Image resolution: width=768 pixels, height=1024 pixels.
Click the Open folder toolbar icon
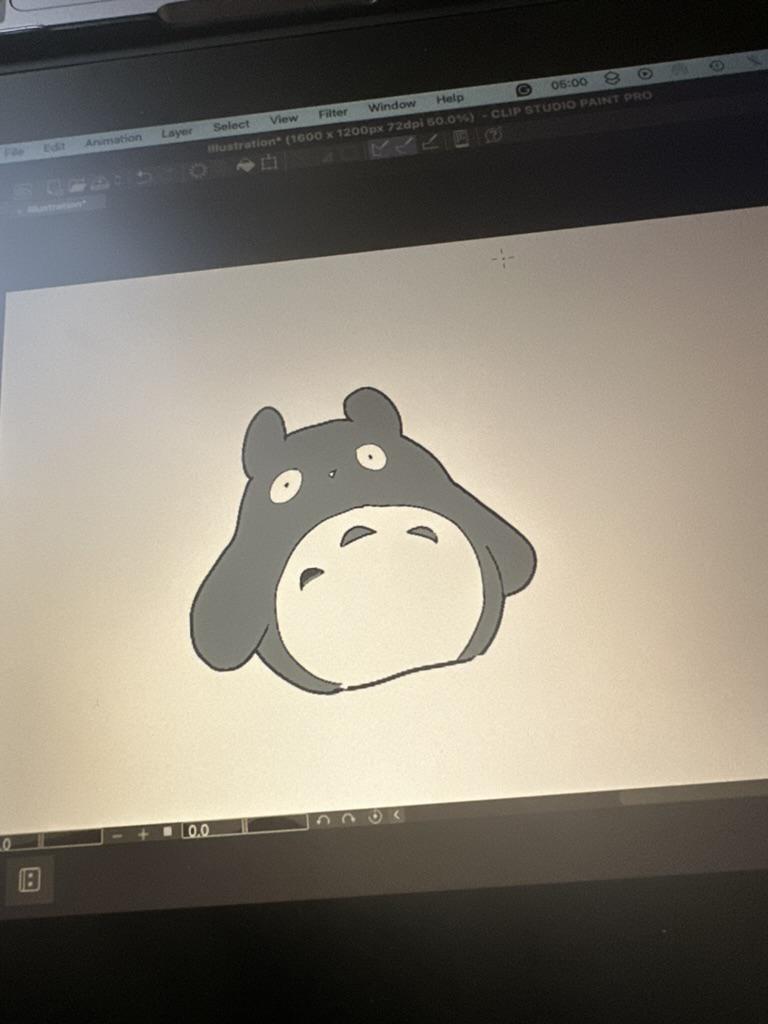click(x=78, y=185)
